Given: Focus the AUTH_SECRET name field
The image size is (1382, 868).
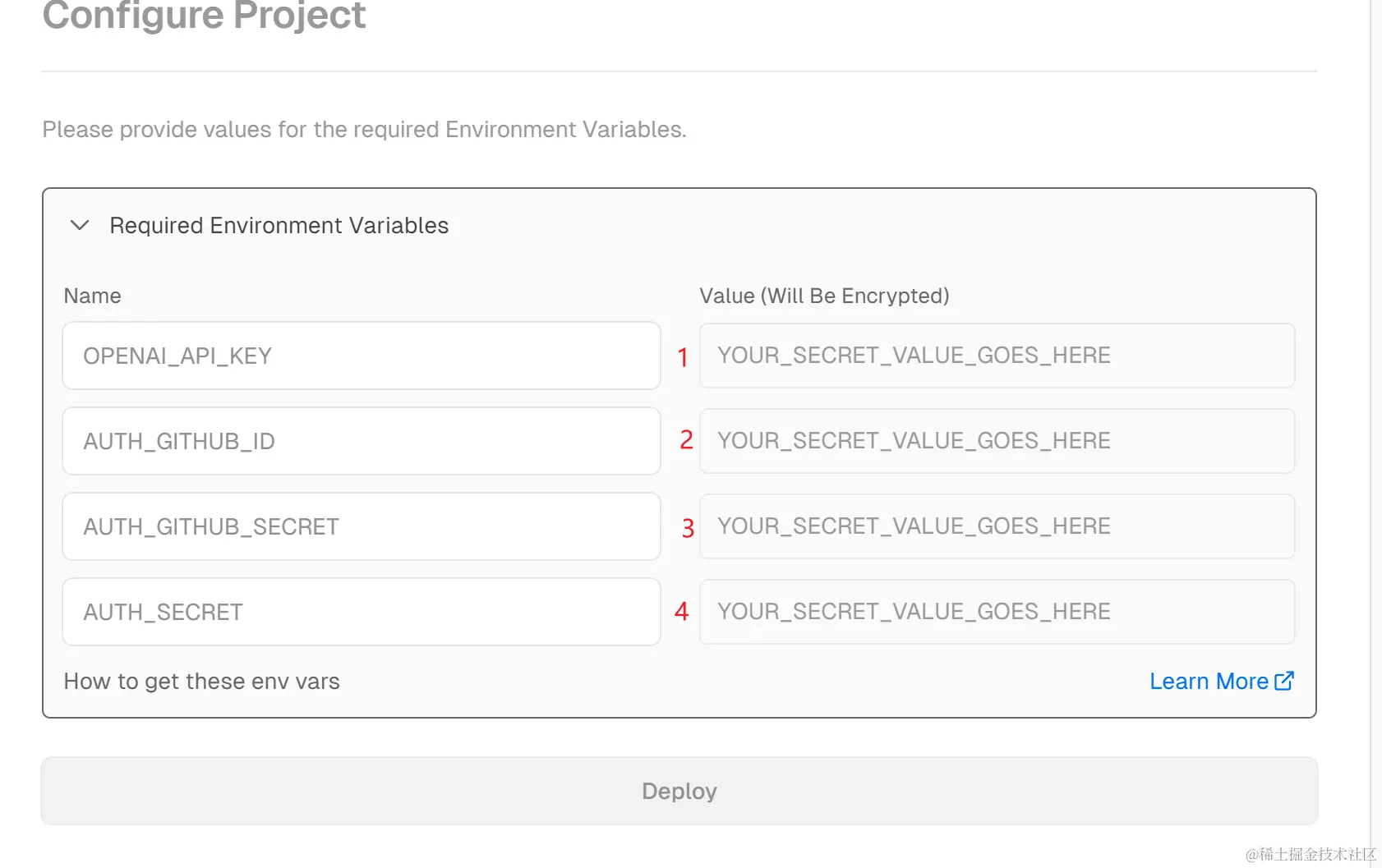Looking at the screenshot, I should pyautogui.click(x=362, y=612).
